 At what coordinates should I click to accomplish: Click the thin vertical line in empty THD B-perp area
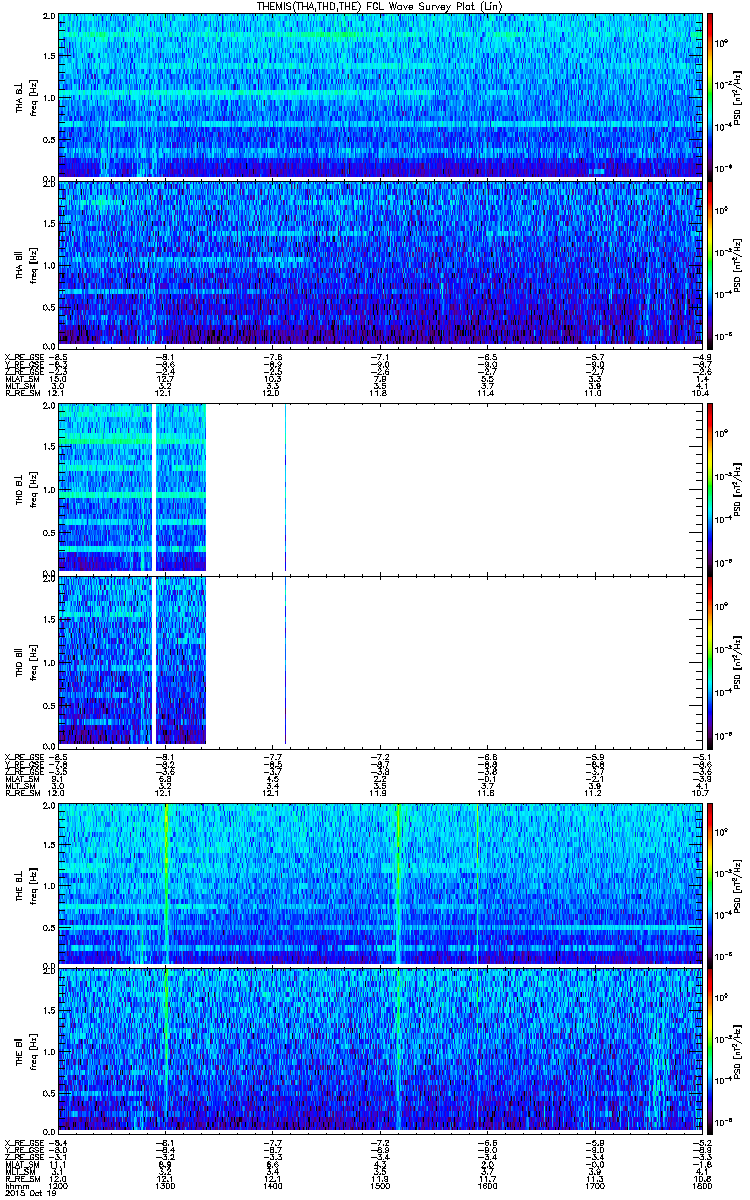point(285,487)
